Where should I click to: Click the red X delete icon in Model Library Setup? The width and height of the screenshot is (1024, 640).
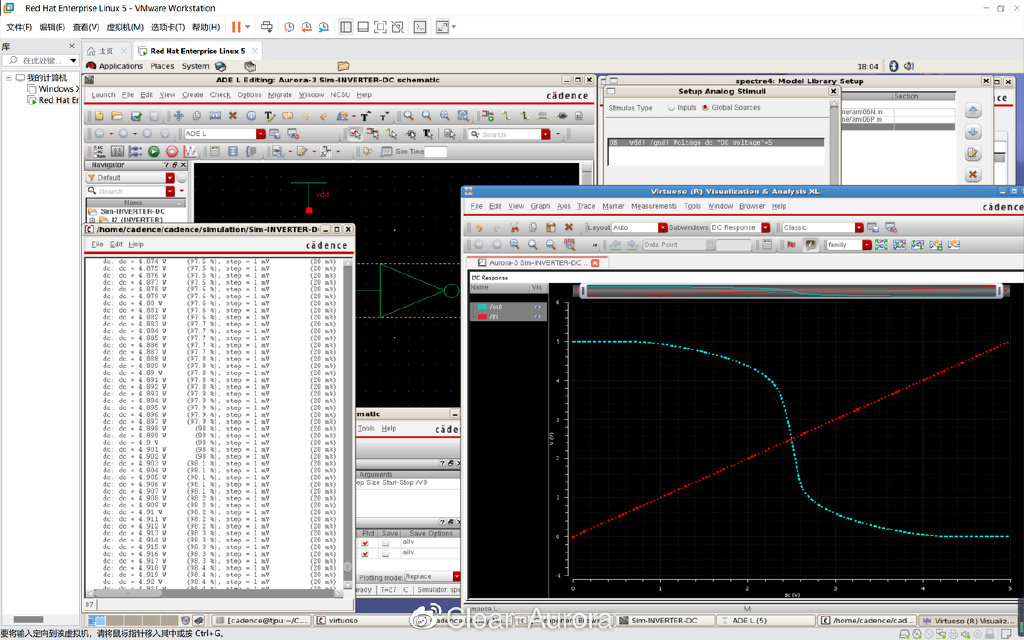[972, 175]
